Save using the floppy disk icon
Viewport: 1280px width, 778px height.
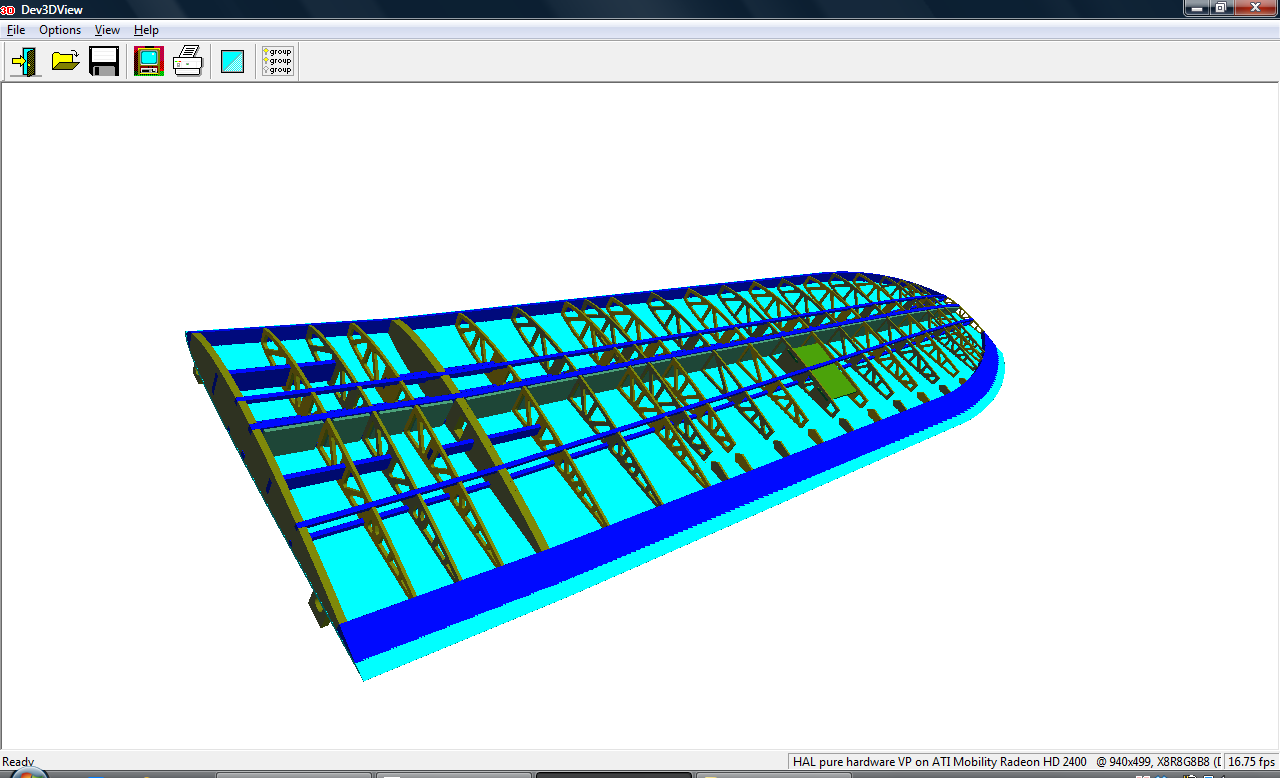tap(104, 62)
